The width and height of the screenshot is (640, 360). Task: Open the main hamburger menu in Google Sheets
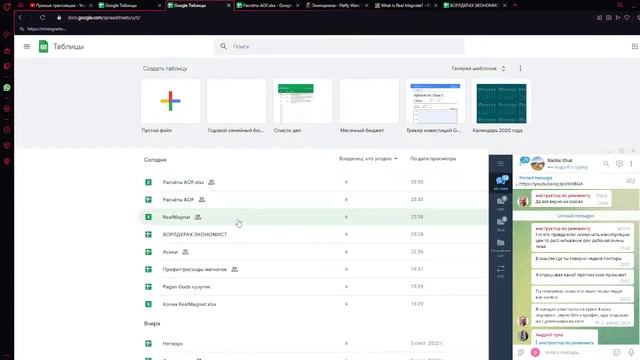point(27,47)
